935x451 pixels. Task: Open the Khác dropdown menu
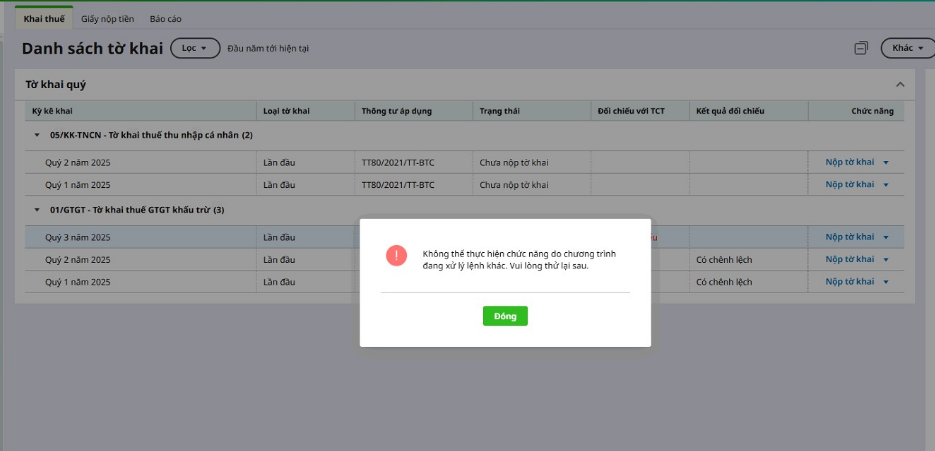point(906,48)
